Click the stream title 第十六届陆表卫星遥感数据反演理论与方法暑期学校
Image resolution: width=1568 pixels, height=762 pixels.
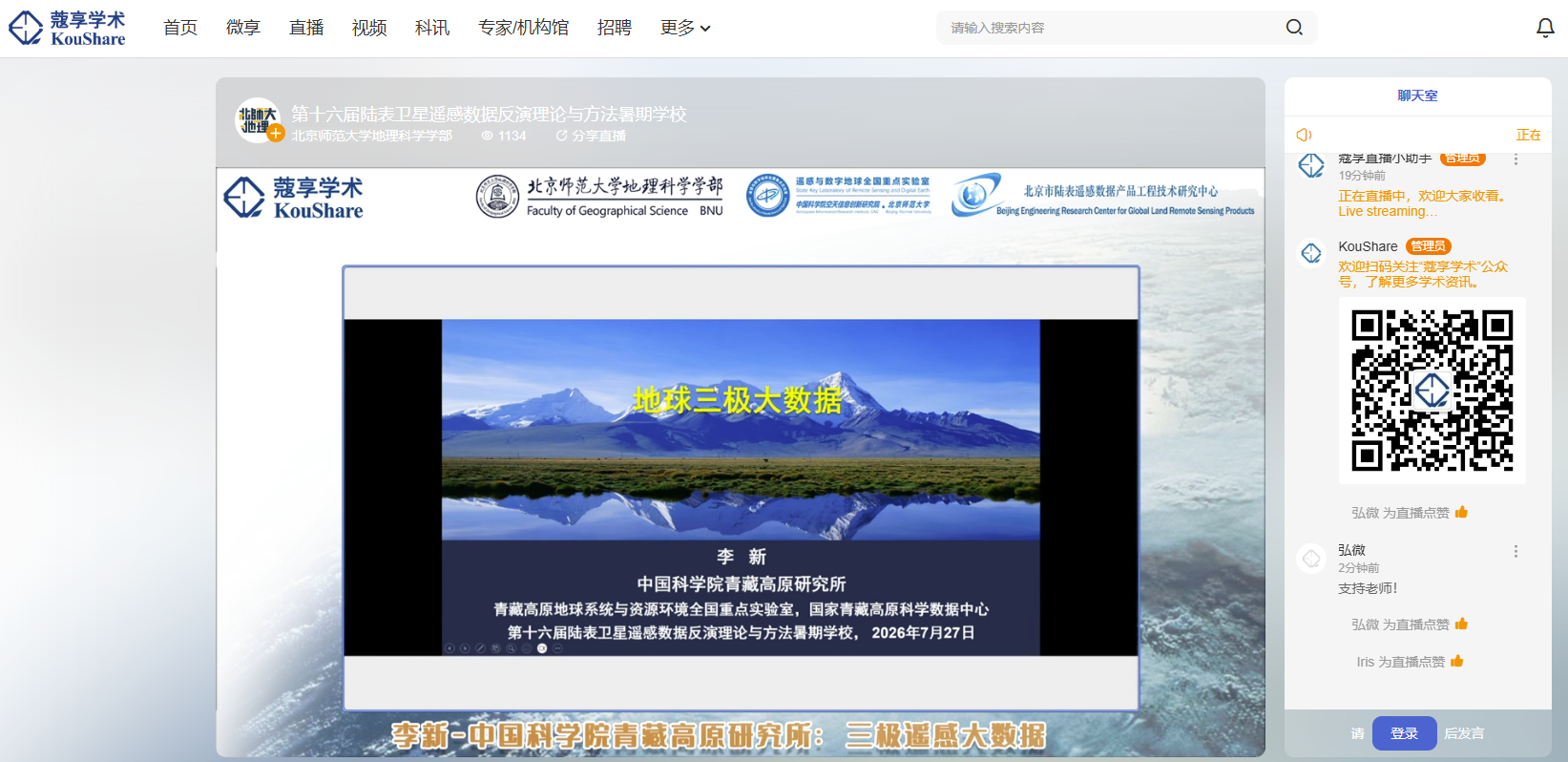pyautogui.click(x=489, y=114)
